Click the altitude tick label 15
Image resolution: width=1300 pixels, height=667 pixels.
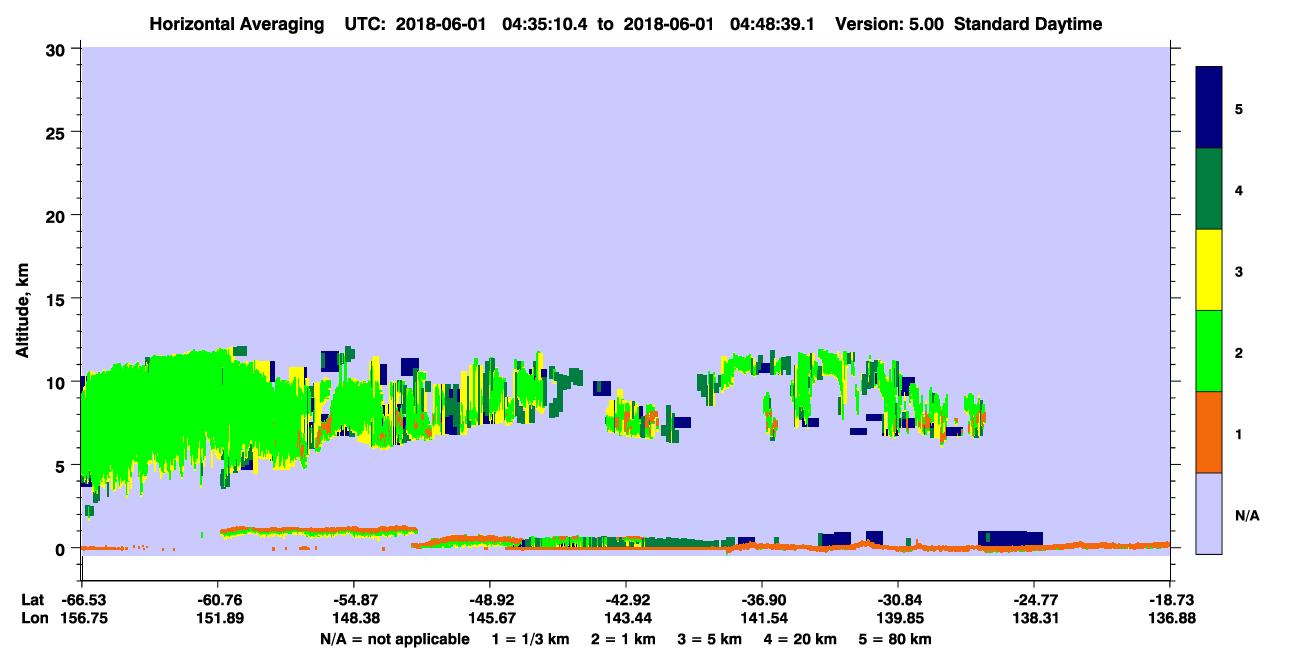[58, 299]
